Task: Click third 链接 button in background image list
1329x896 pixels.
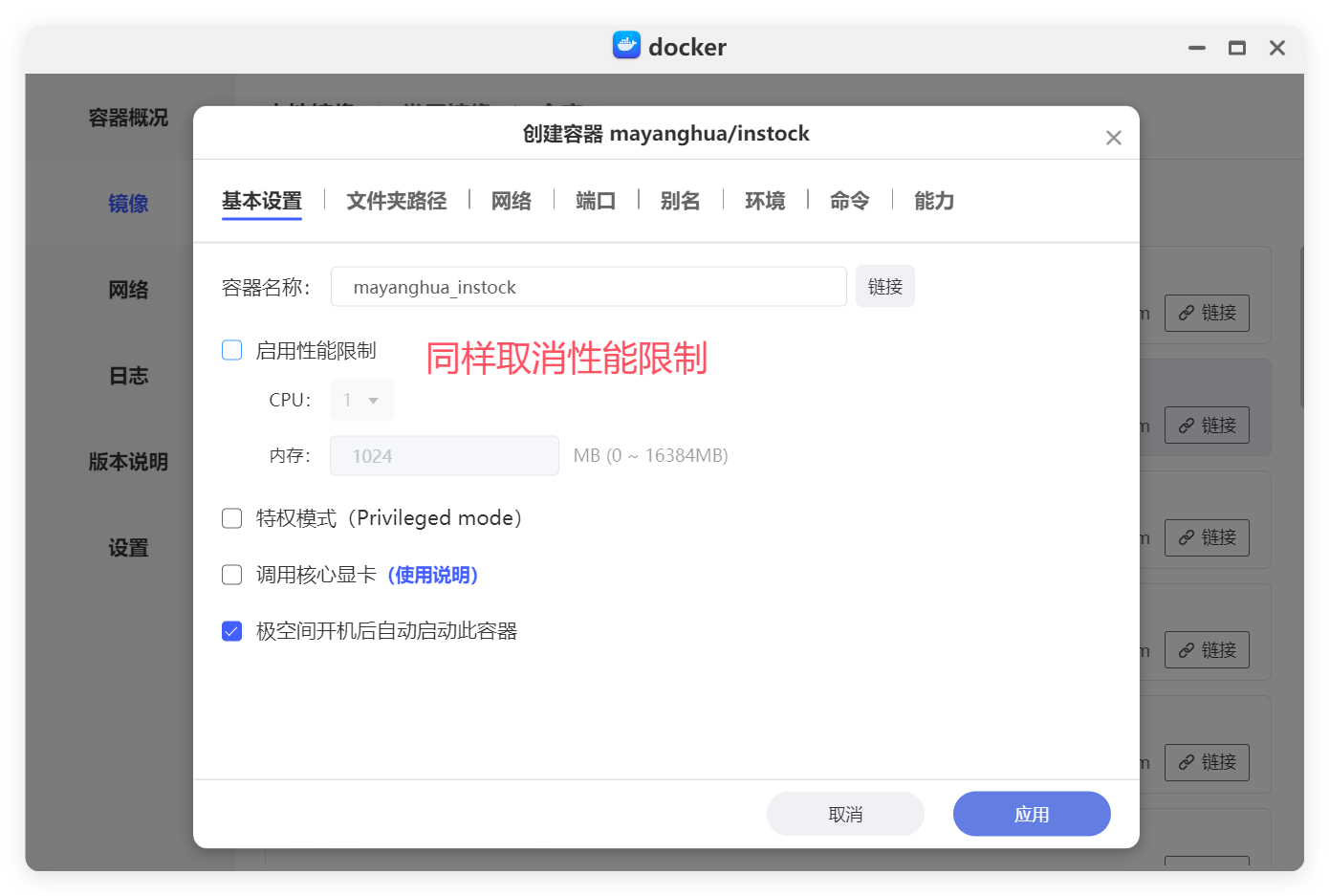Action: tap(1207, 537)
